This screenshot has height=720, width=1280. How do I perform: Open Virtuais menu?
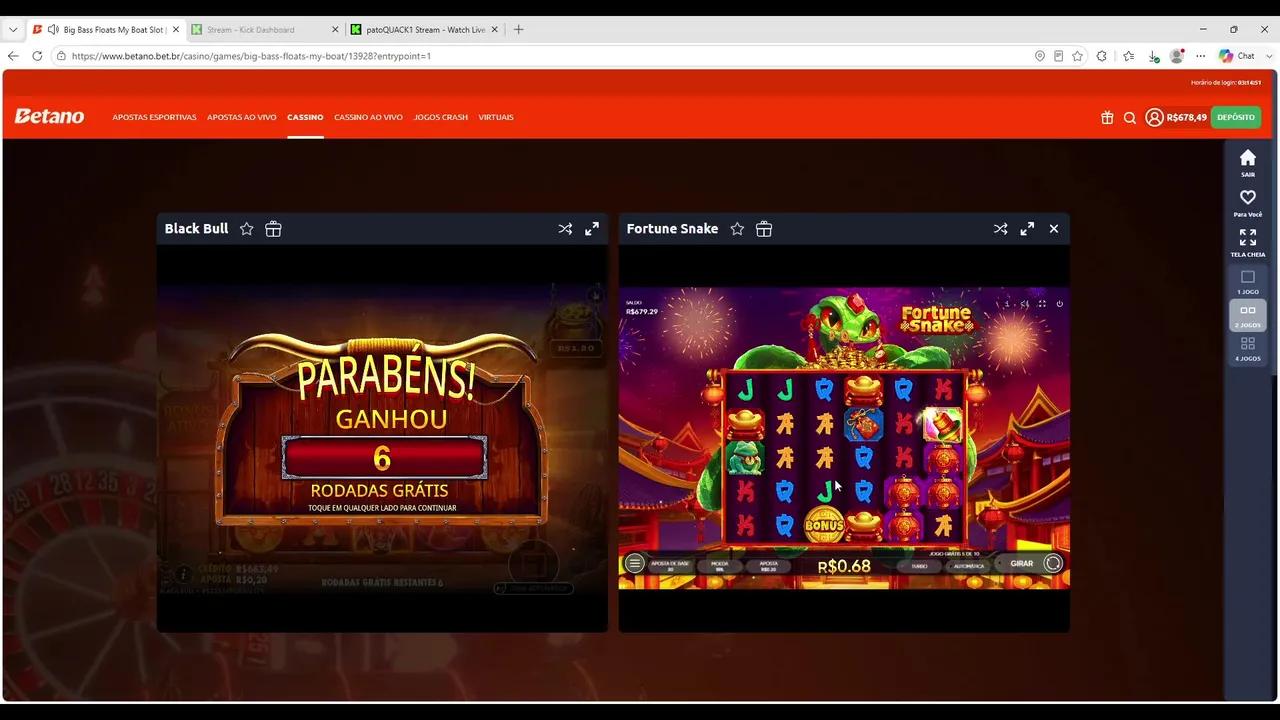point(496,117)
